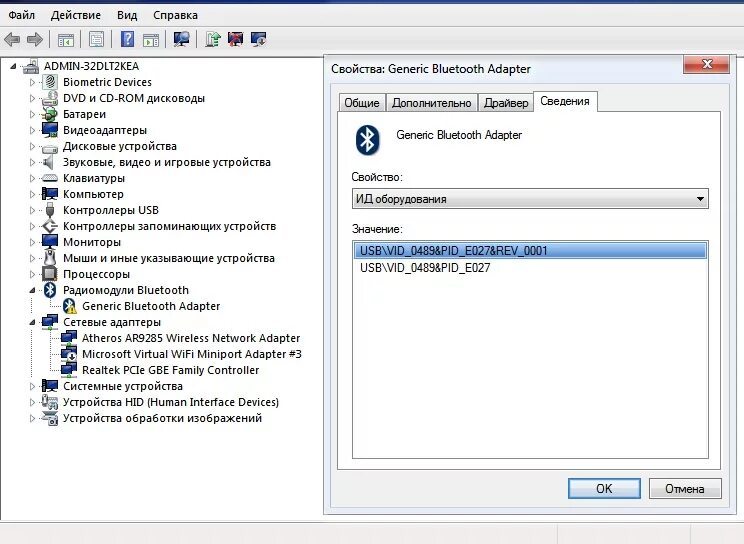The width and height of the screenshot is (744, 544).
Task: Click the Forward arrow toolbar icon
Action: pos(35,39)
